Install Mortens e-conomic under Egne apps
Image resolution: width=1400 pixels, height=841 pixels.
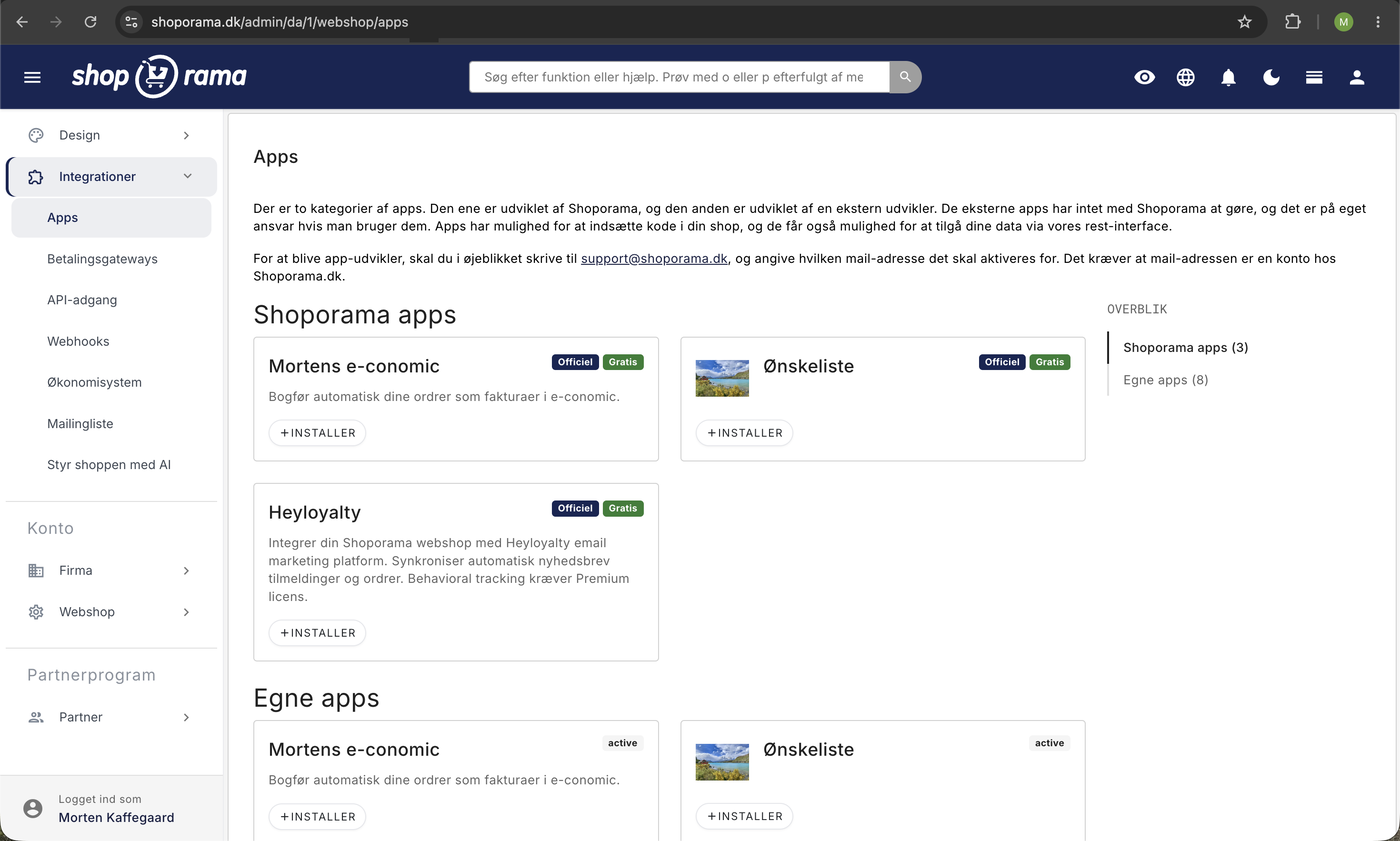[x=318, y=817]
